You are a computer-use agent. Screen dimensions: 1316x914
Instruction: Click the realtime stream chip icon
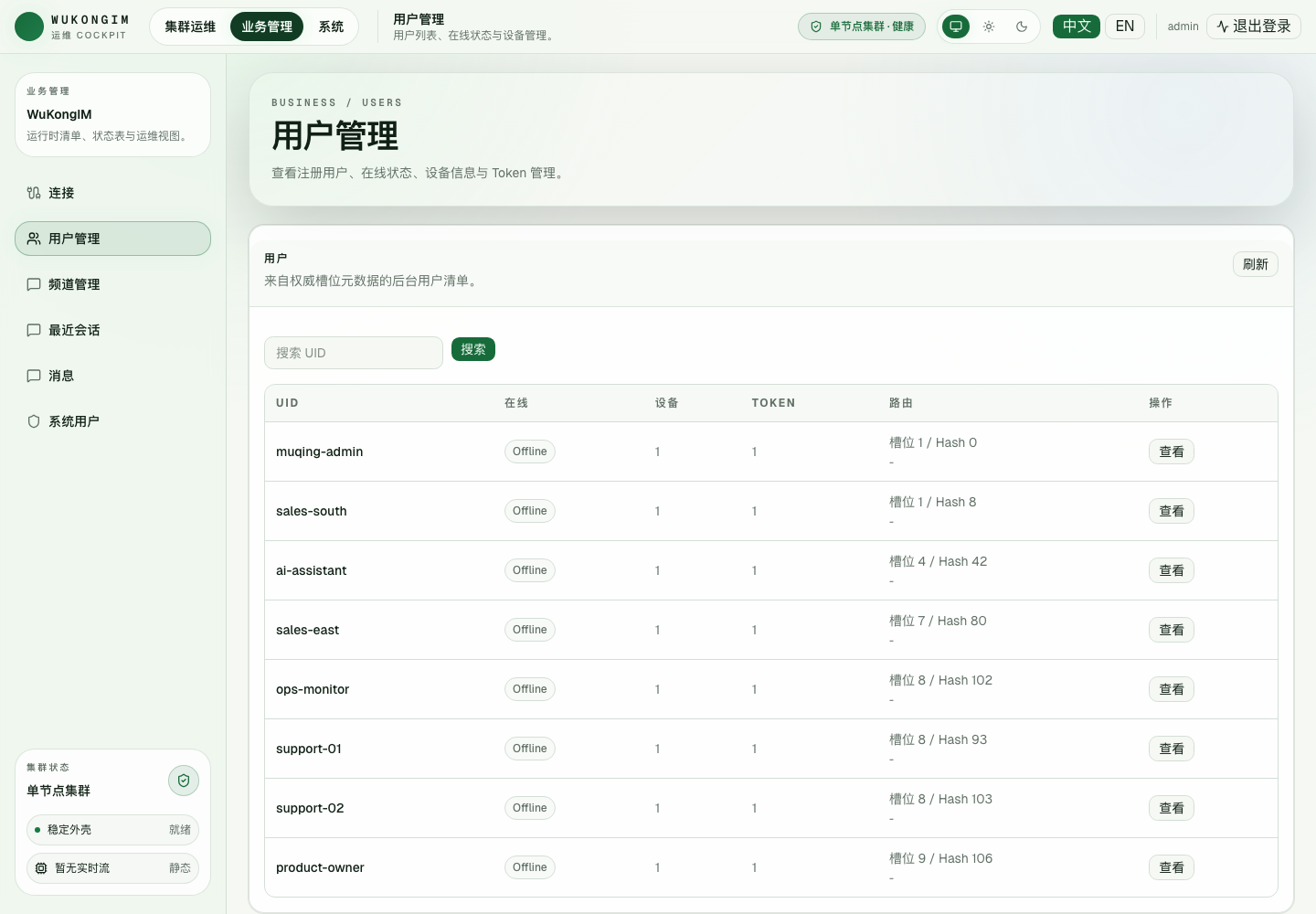(x=41, y=868)
